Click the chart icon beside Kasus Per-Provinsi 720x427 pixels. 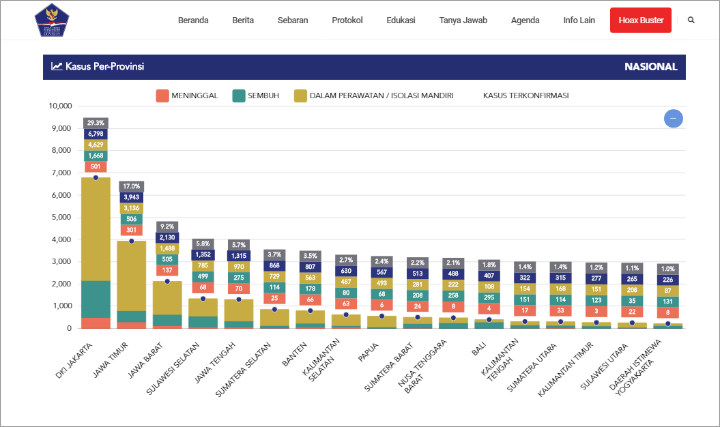pos(56,67)
